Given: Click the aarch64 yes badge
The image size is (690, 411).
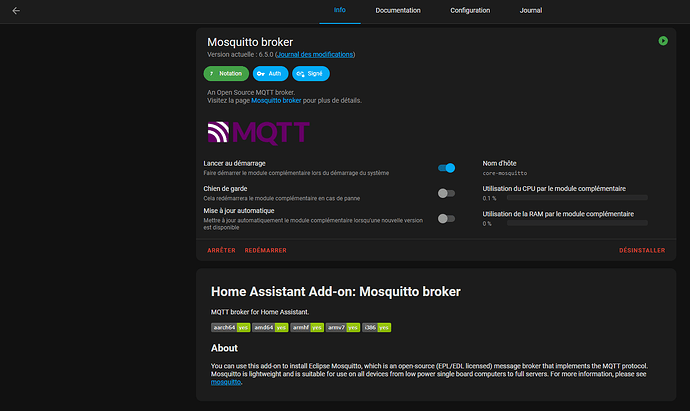Looking at the screenshot, I should click(231, 327).
